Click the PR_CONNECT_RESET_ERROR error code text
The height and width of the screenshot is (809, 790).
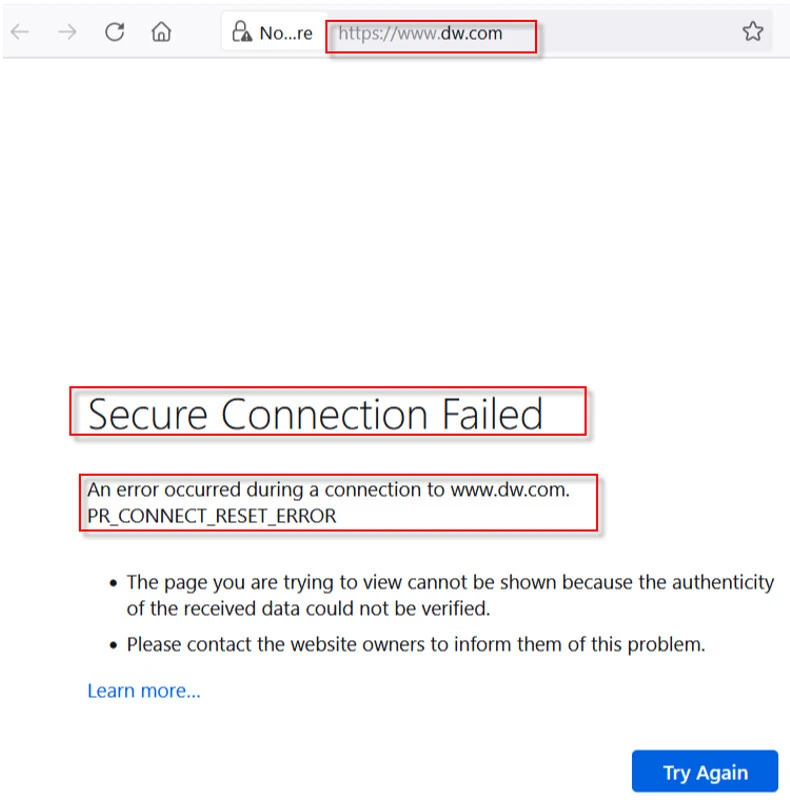[x=212, y=516]
